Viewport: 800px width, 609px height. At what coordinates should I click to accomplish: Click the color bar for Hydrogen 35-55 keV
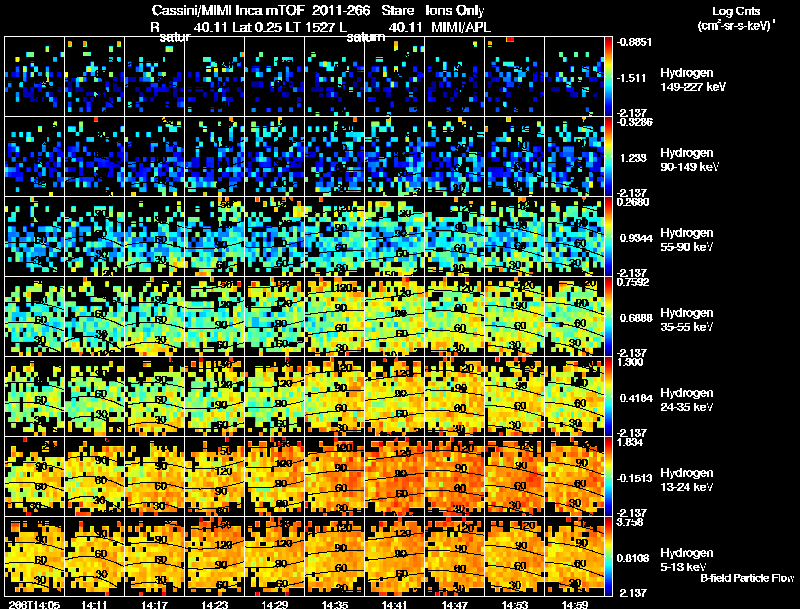tap(608, 317)
